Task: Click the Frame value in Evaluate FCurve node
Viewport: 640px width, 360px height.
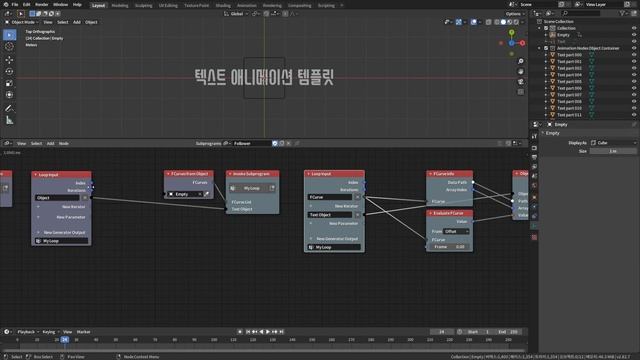Action: point(449,247)
